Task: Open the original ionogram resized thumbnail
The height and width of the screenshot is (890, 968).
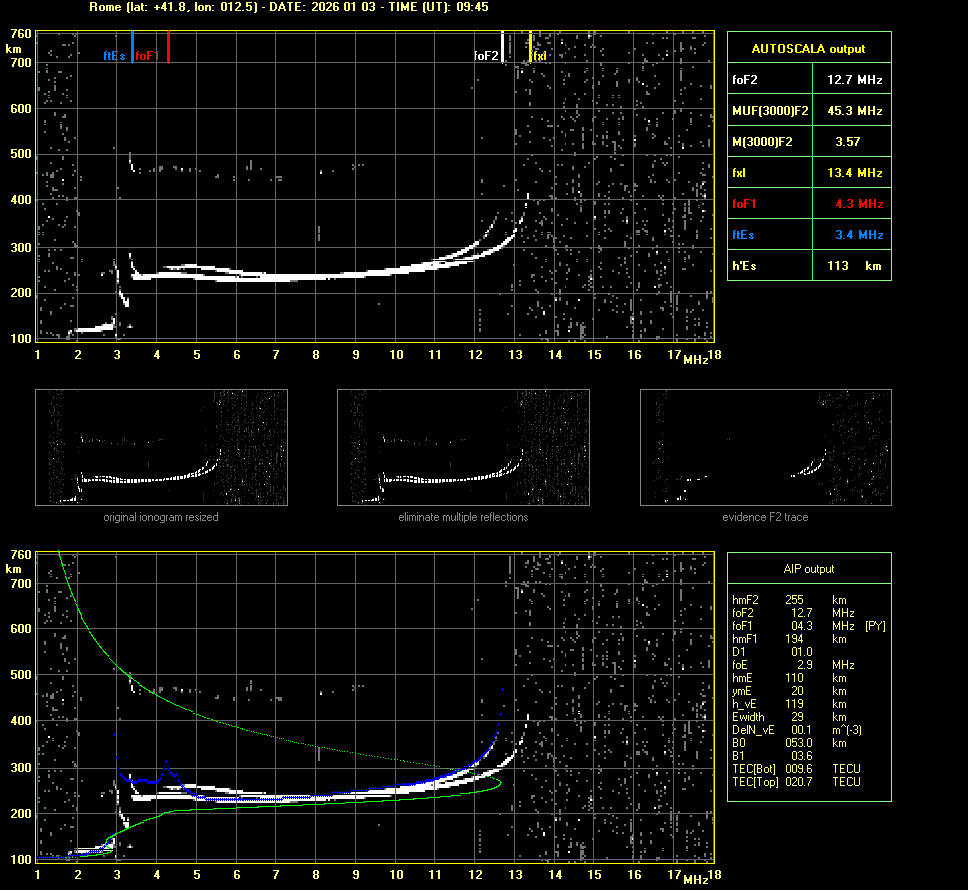Action: click(x=161, y=448)
